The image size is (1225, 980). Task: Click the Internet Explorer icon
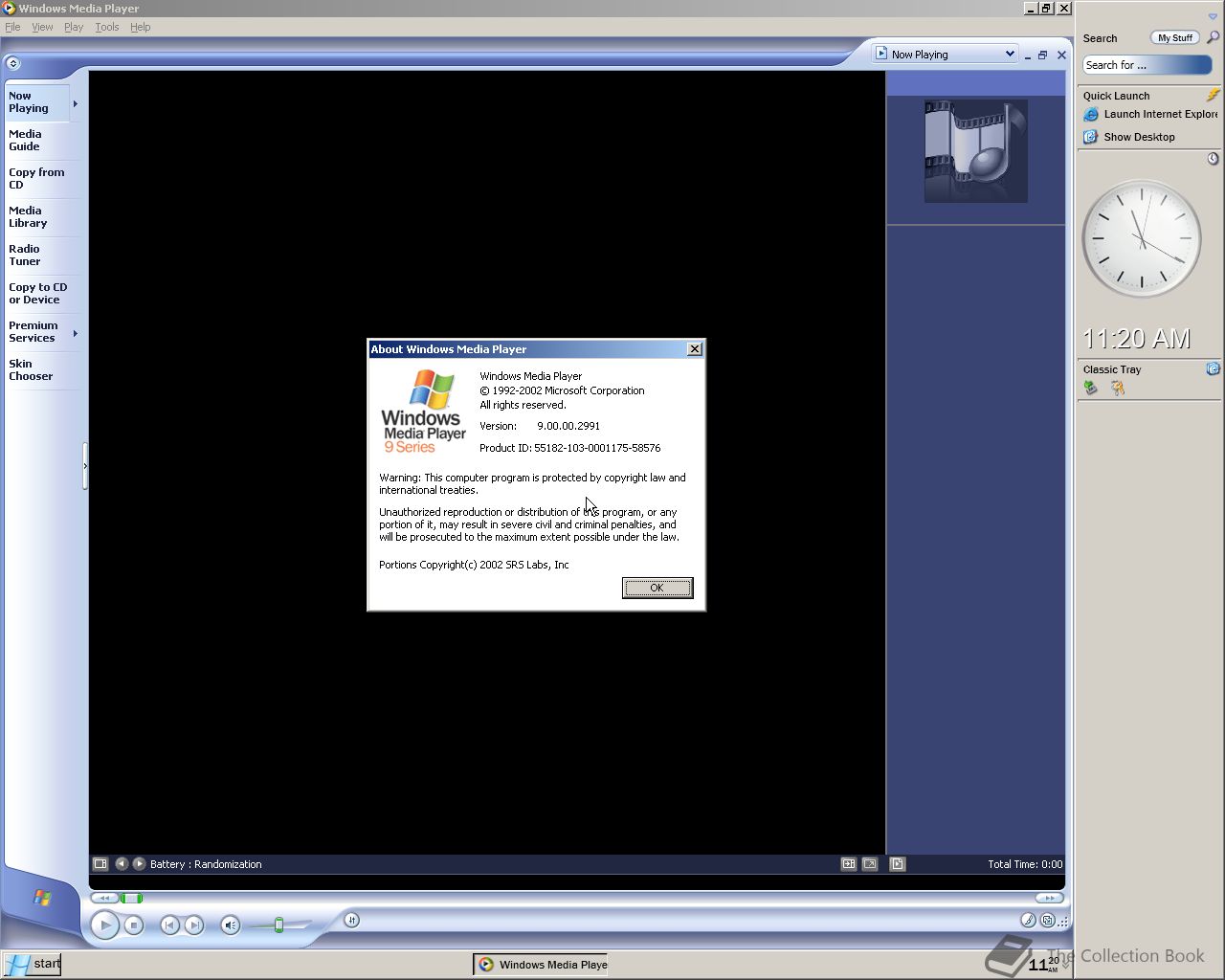tap(1090, 115)
